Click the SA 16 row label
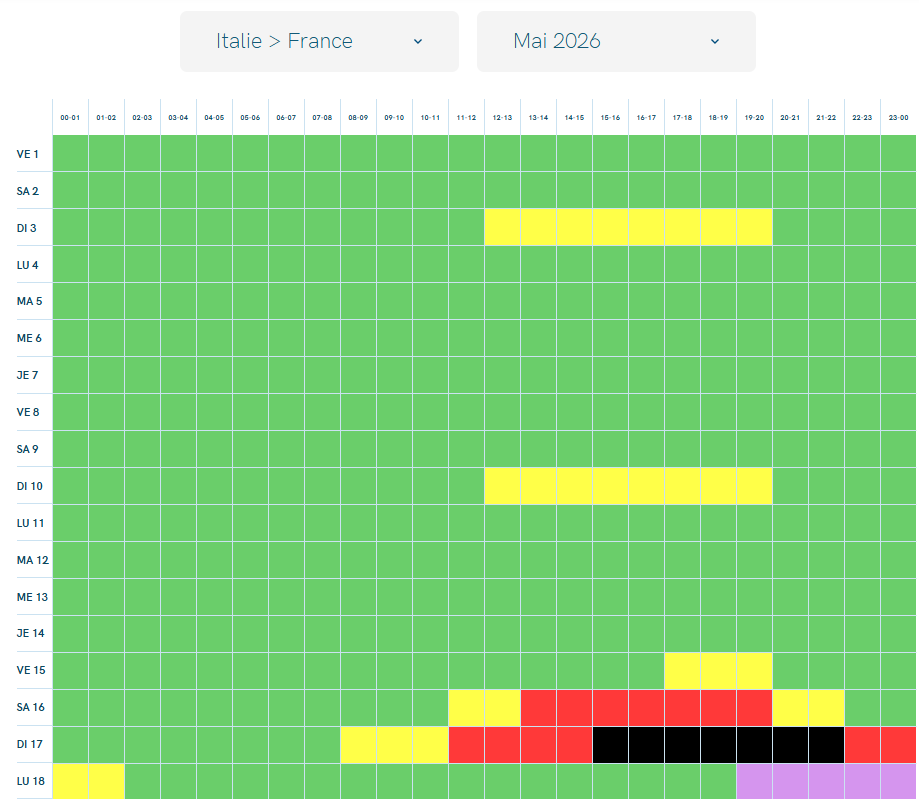919x799 pixels. pyautogui.click(x=28, y=708)
